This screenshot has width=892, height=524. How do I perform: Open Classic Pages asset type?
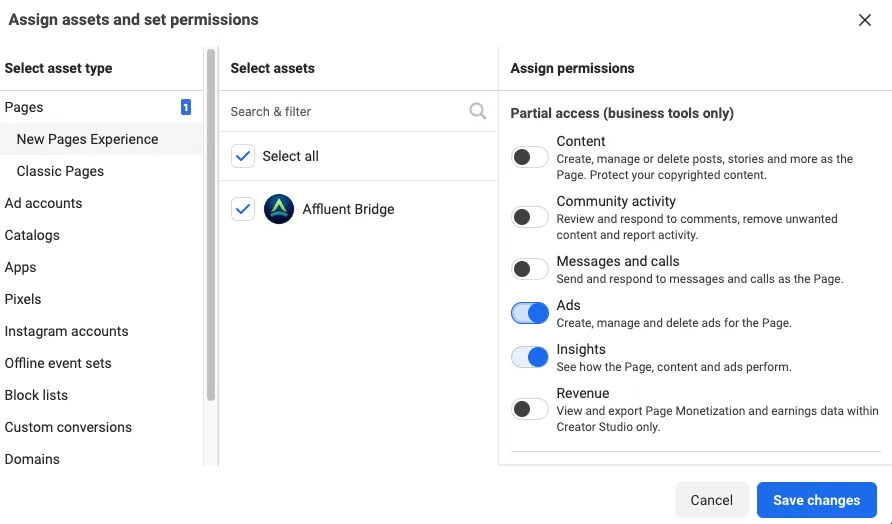(x=60, y=171)
